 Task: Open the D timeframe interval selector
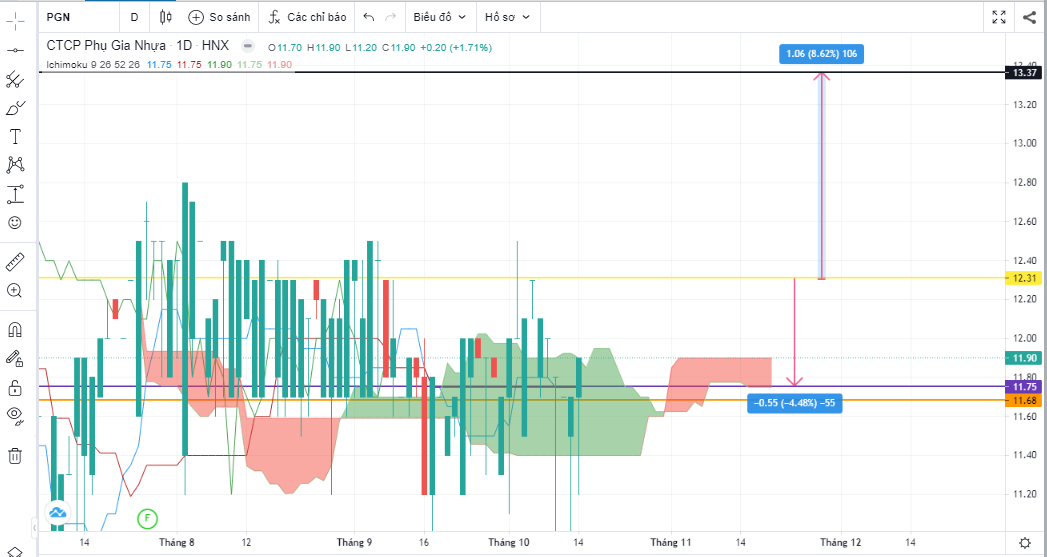[x=134, y=17]
